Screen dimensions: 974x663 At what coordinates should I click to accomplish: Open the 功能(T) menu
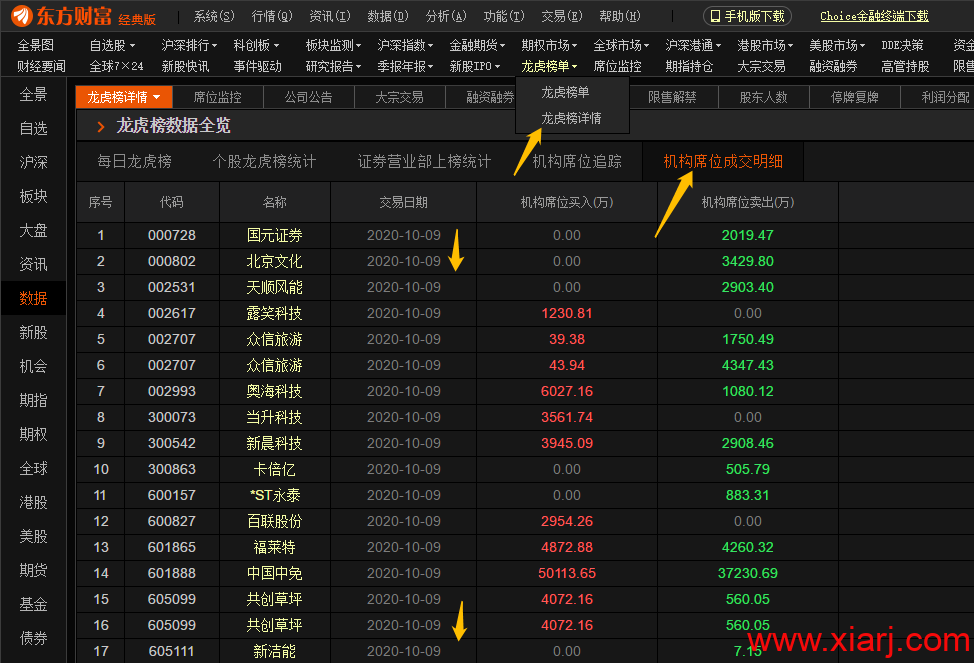[504, 16]
